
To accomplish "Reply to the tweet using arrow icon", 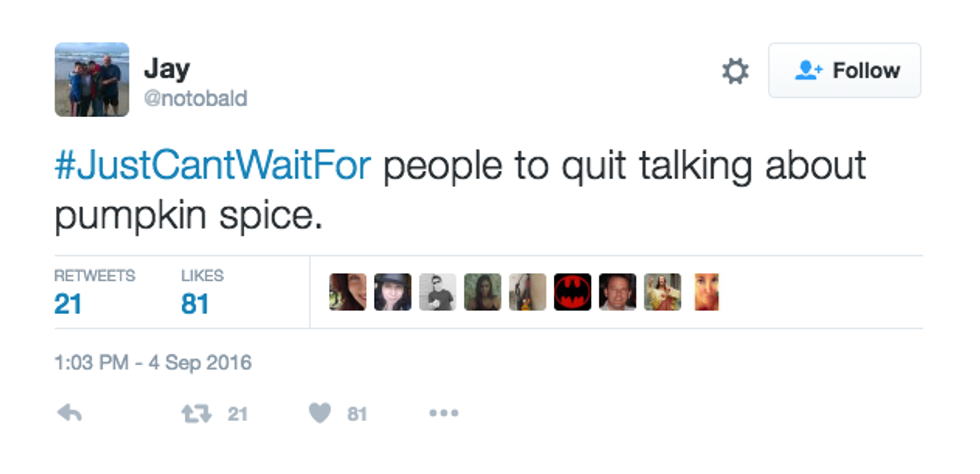I will click(x=69, y=413).
